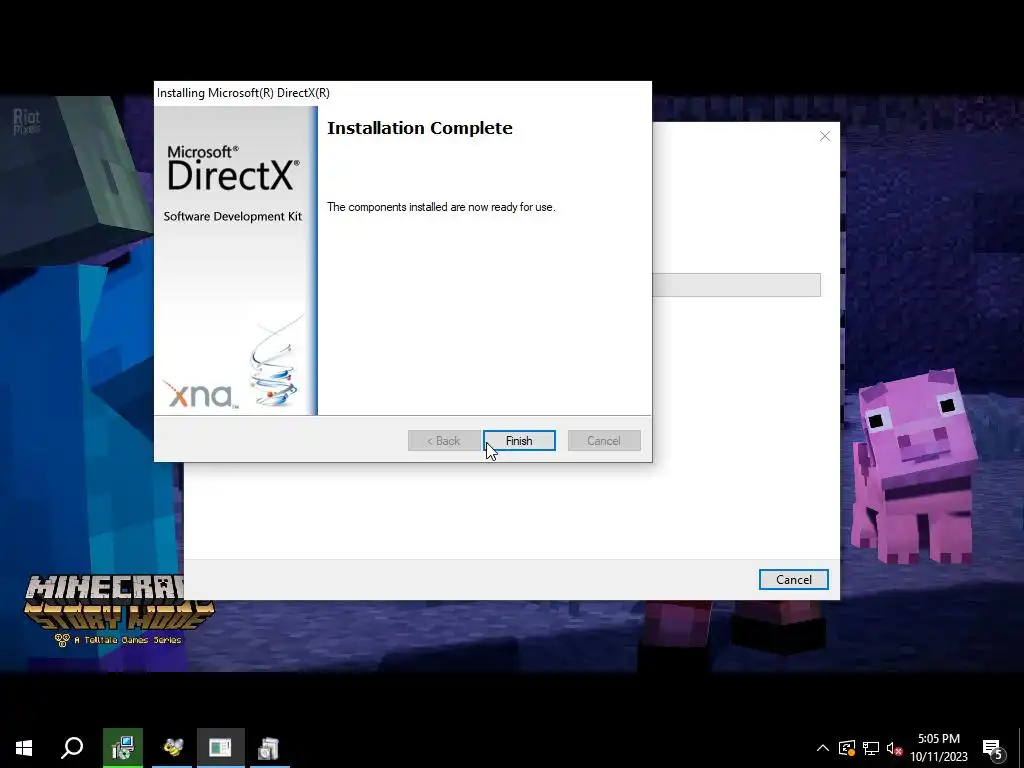Open the security warning icon in the system tray
This screenshot has width=1024, height=768.
coord(847,748)
